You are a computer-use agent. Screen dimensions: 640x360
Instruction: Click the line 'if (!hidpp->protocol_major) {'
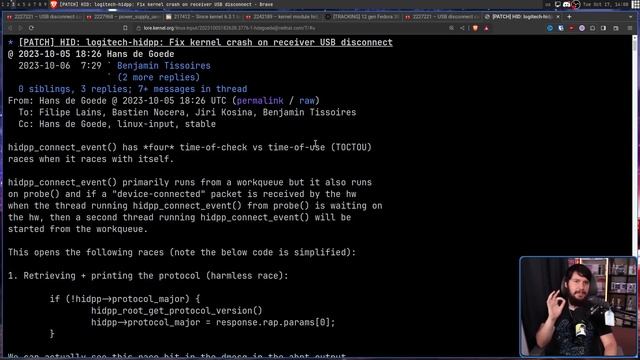125,299
